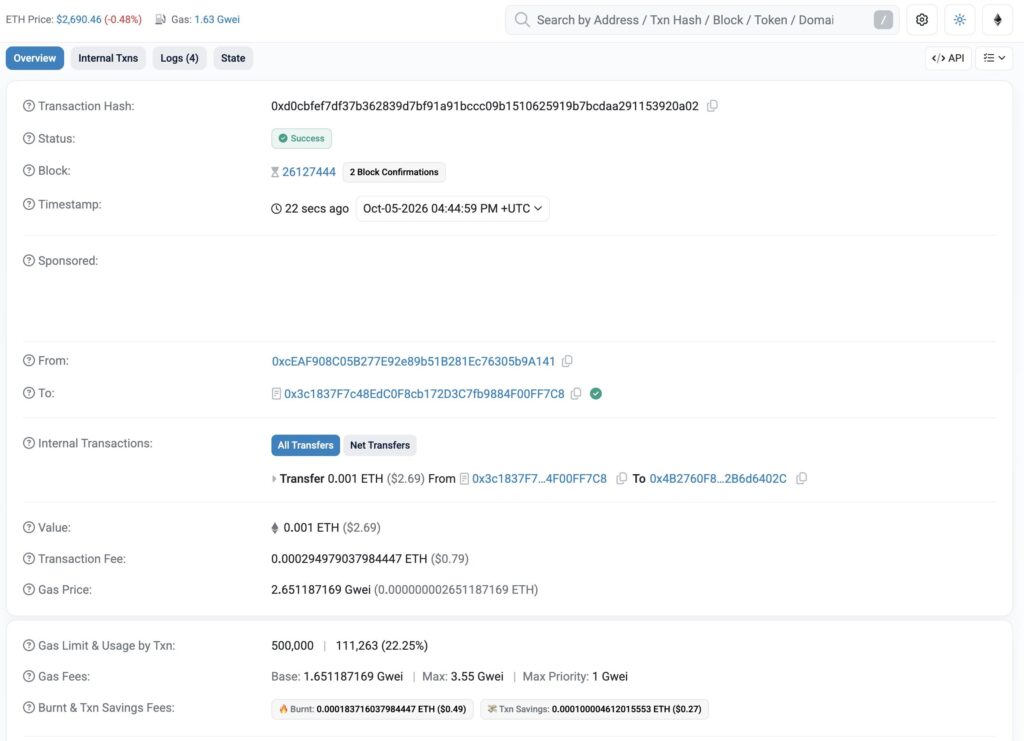The width and height of the screenshot is (1024, 741).
Task: Open site settings gear icon
Action: click(921, 20)
